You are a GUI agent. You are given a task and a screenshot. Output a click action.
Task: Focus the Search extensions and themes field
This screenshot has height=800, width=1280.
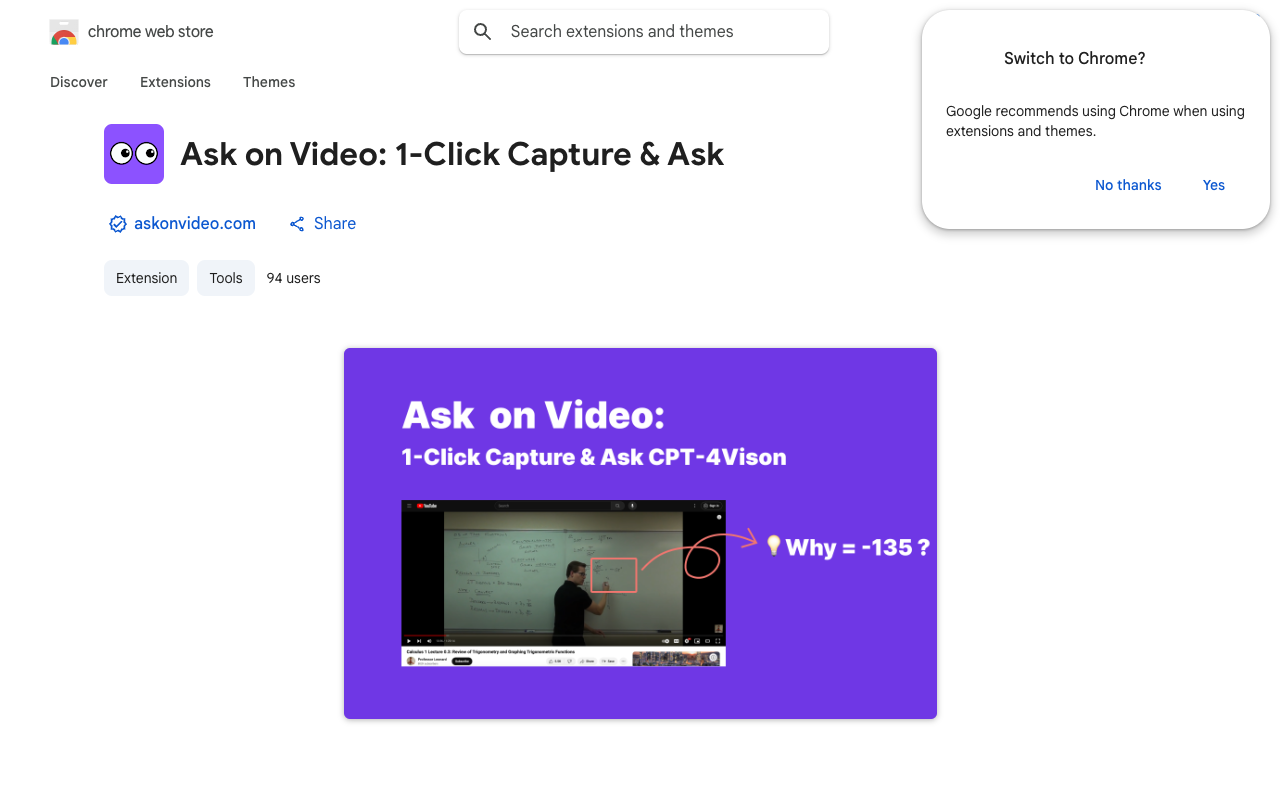tap(644, 32)
